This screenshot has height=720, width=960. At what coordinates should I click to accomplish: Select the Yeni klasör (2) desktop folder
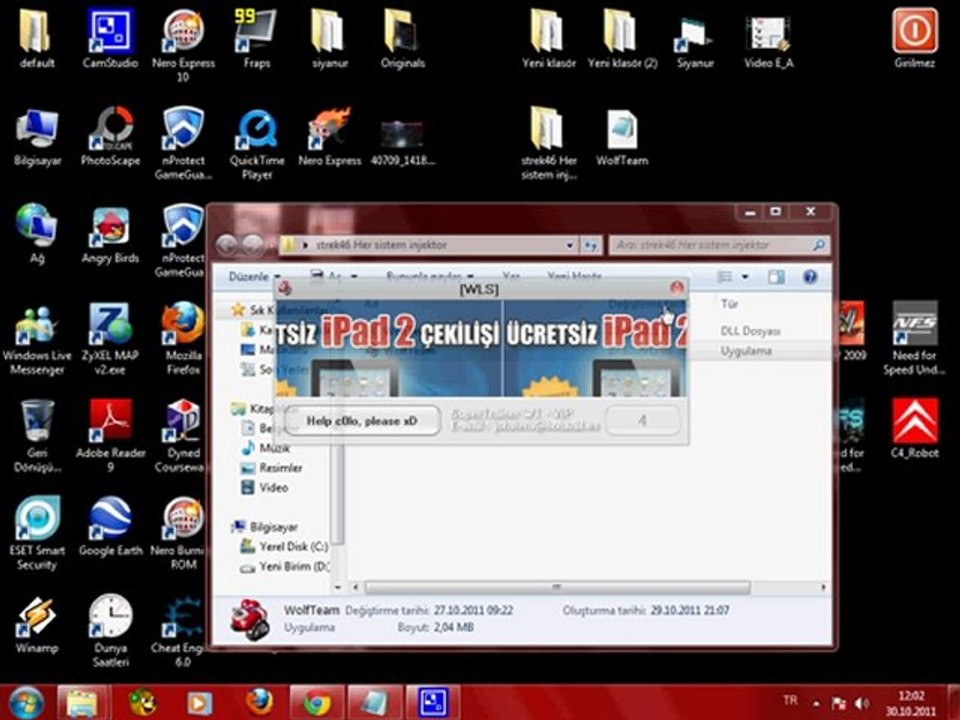[622, 38]
